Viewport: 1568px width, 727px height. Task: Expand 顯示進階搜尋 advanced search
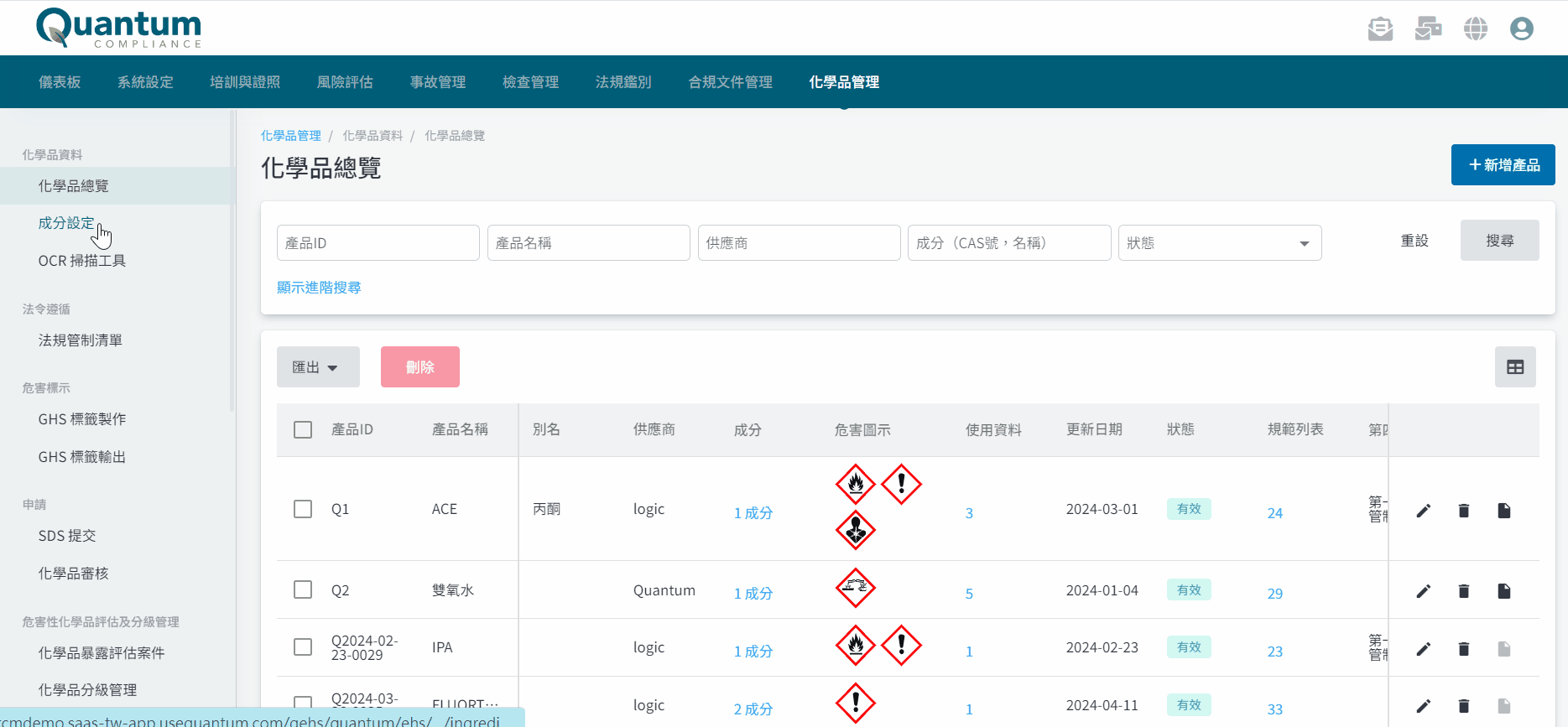[x=319, y=288]
